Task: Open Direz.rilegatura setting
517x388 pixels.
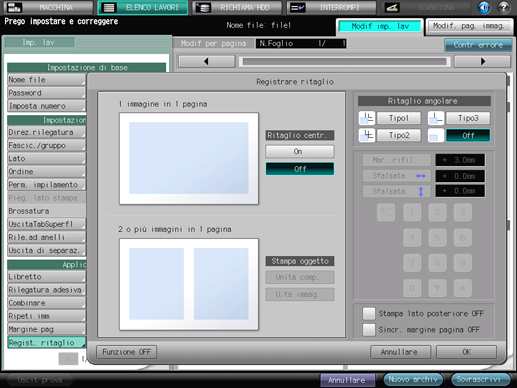Action: [x=46, y=132]
